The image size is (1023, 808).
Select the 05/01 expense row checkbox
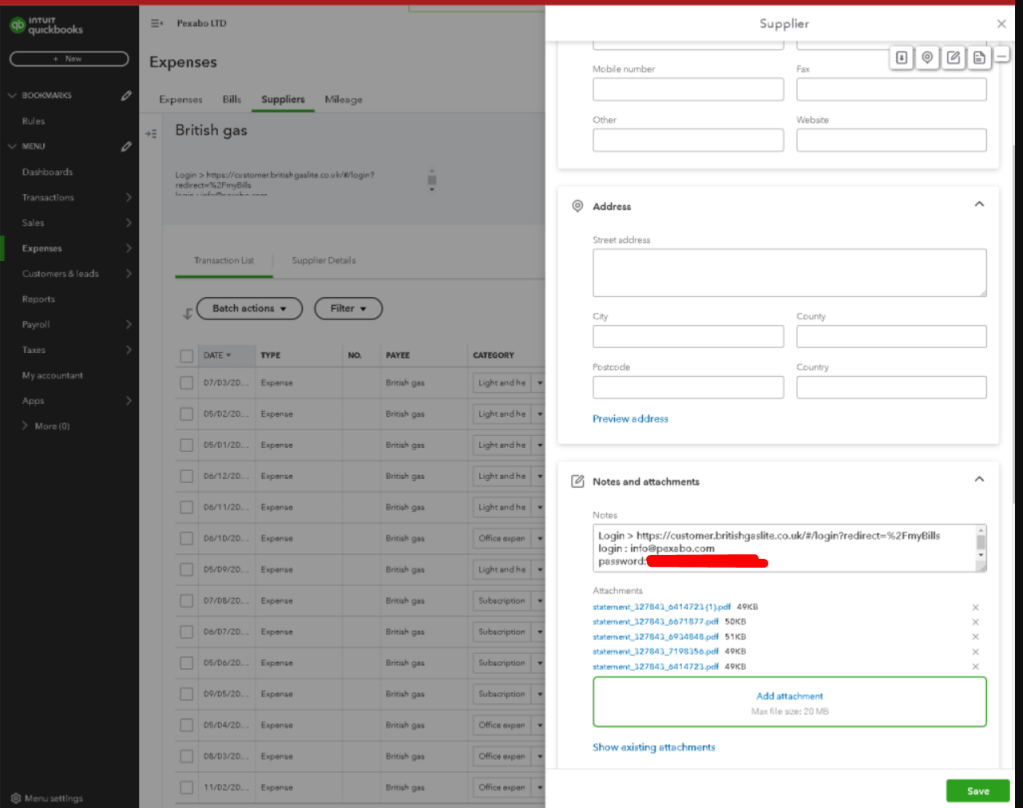187,445
